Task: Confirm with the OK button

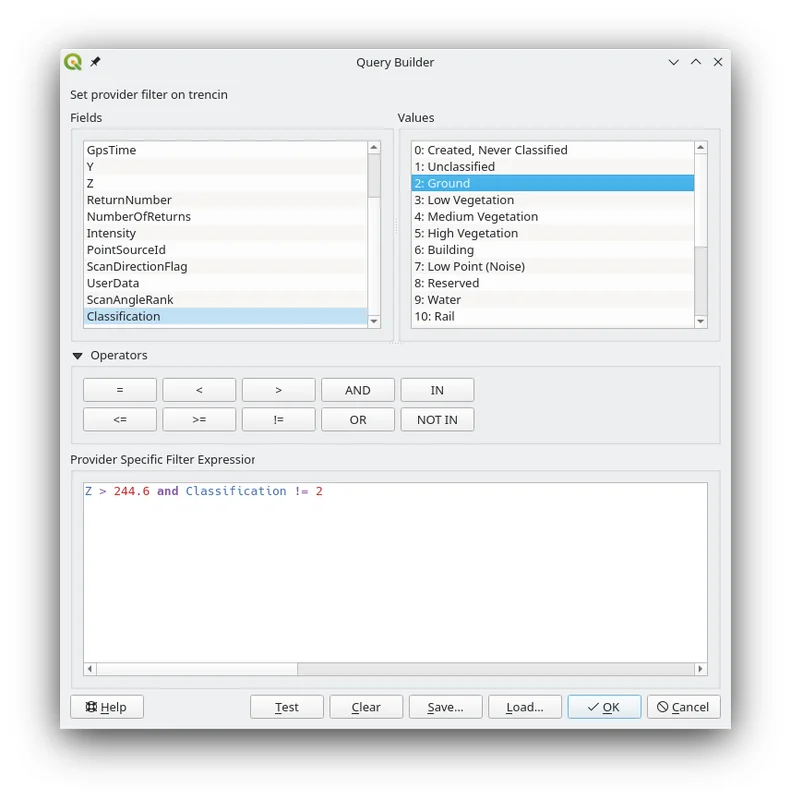Action: click(603, 707)
